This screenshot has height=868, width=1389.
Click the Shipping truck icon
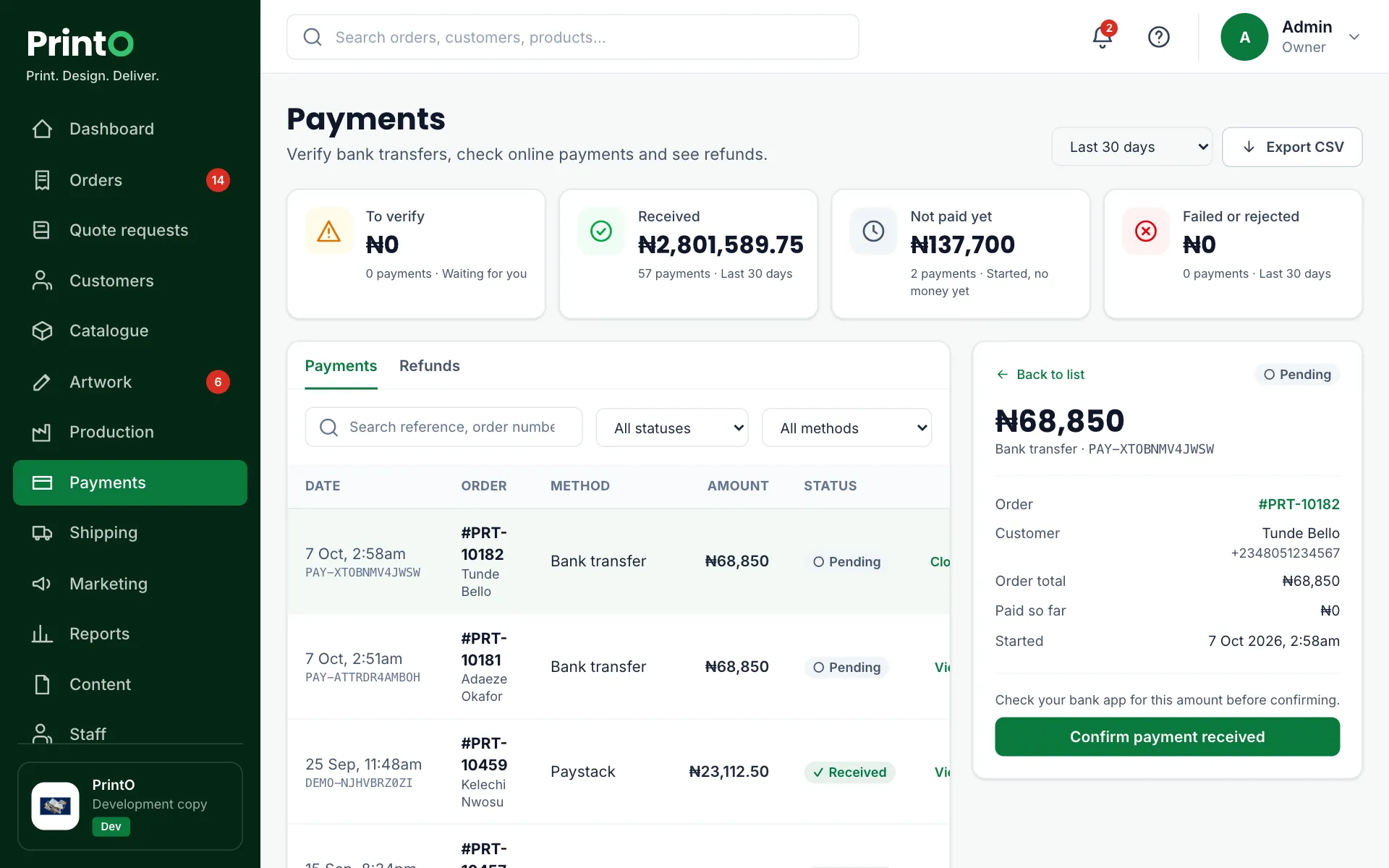pyautogui.click(x=42, y=533)
